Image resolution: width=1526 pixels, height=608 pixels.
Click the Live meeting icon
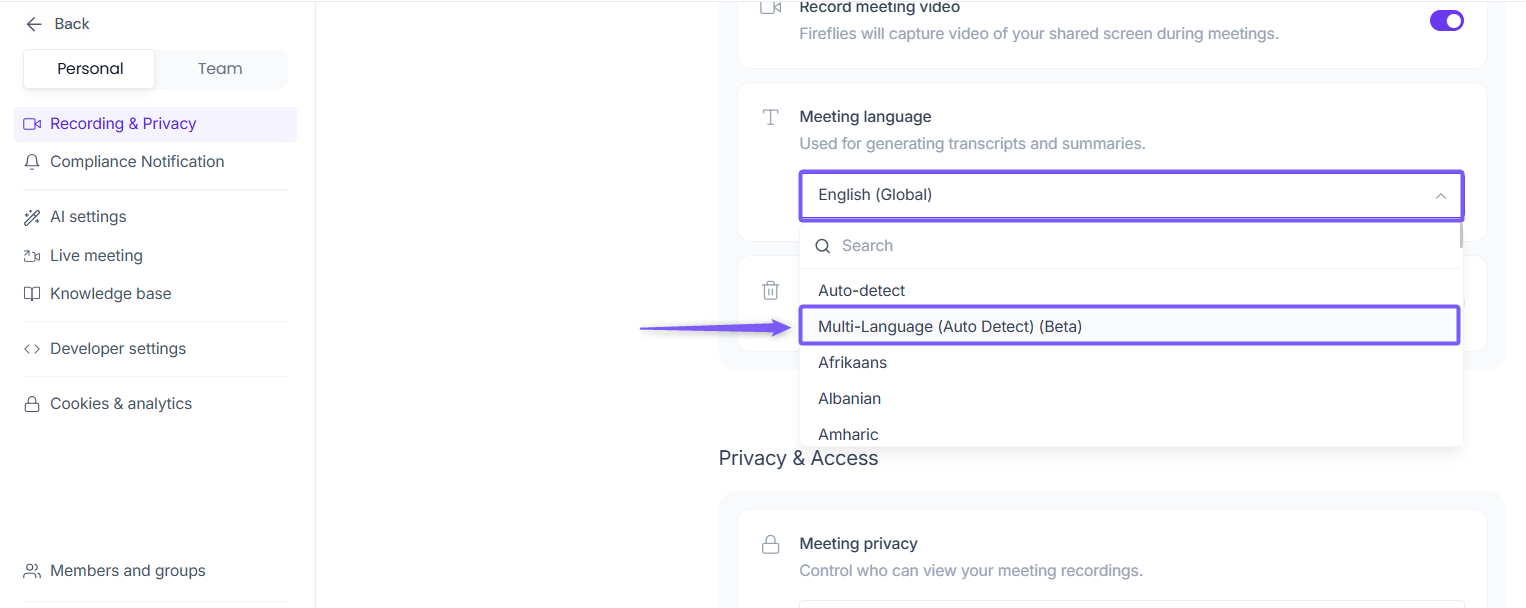(32, 256)
